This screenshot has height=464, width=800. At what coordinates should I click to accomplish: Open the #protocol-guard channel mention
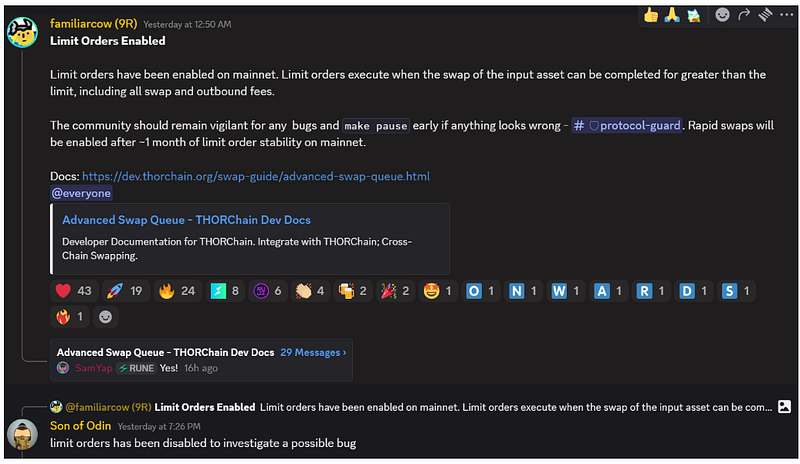[x=627, y=126]
